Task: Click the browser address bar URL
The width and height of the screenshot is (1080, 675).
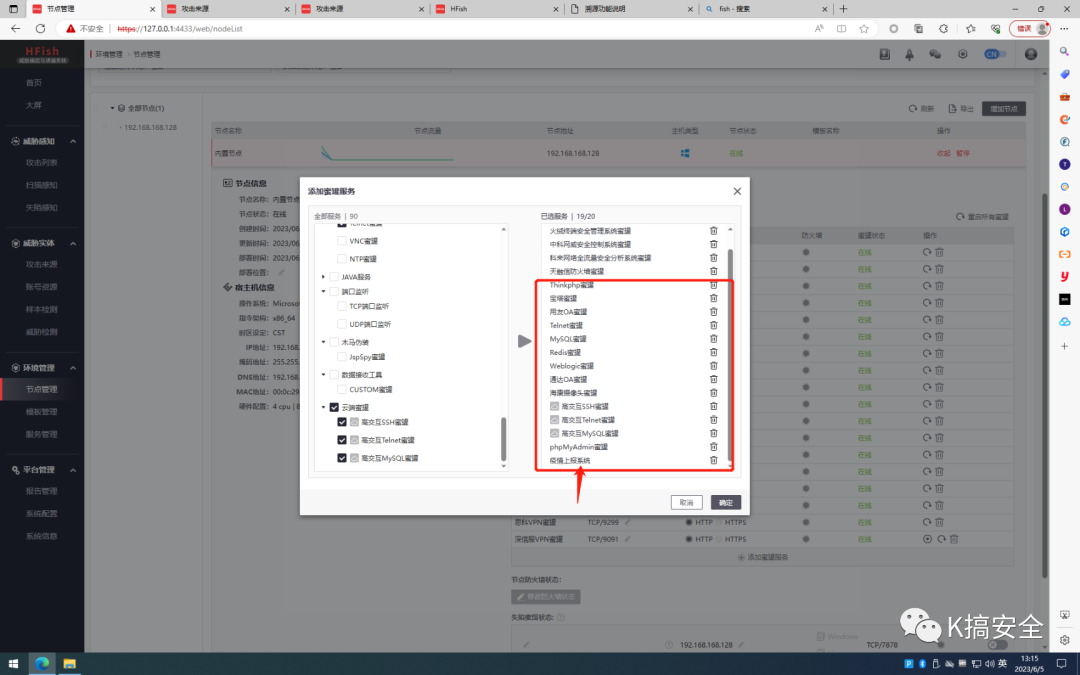Action: pos(180,29)
